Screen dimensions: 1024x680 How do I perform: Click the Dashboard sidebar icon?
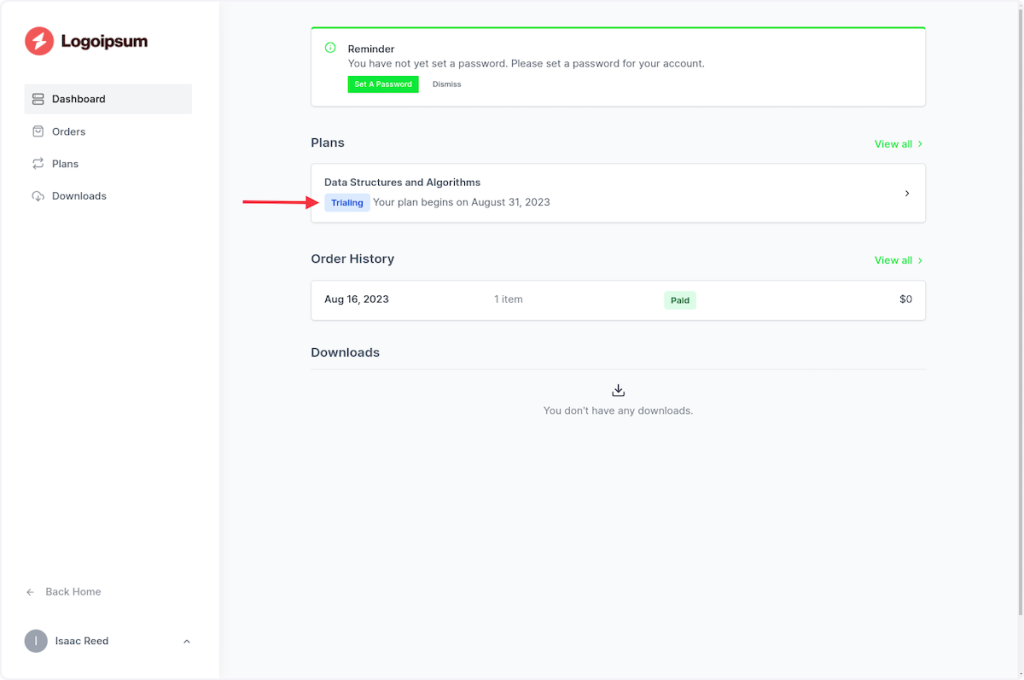pos(38,99)
